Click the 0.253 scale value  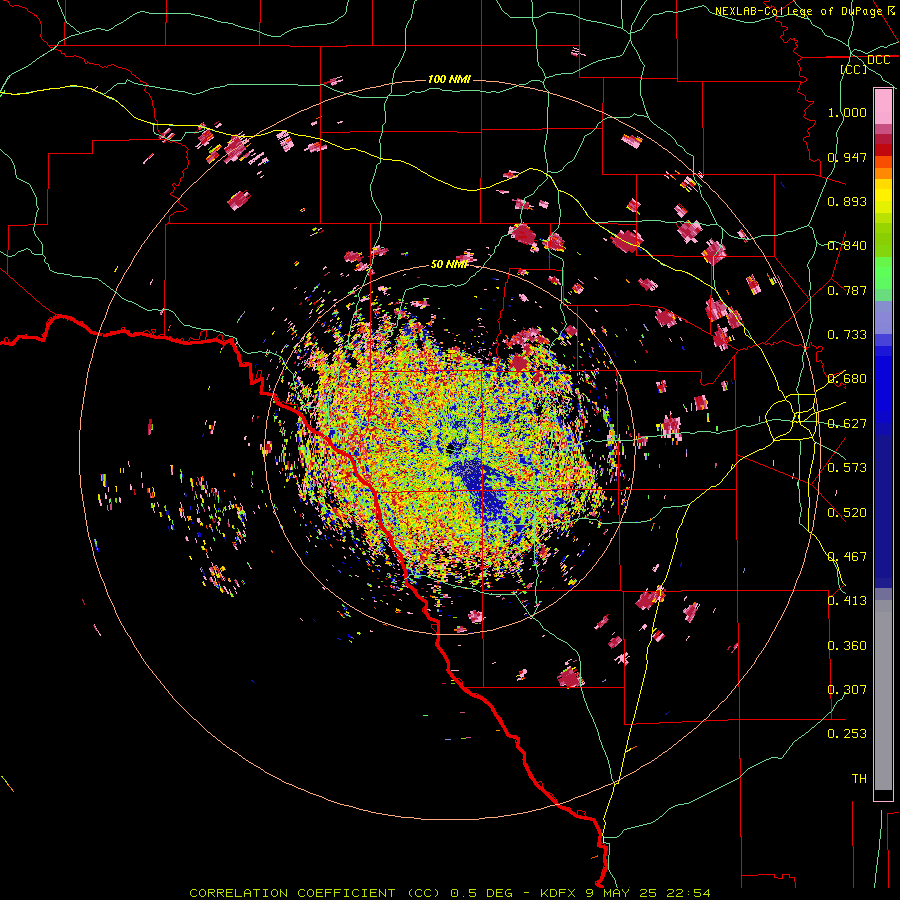[x=847, y=734]
